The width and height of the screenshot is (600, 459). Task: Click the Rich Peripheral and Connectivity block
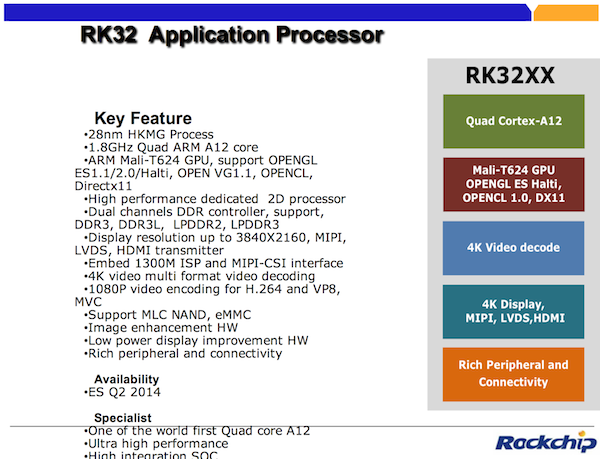[514, 374]
